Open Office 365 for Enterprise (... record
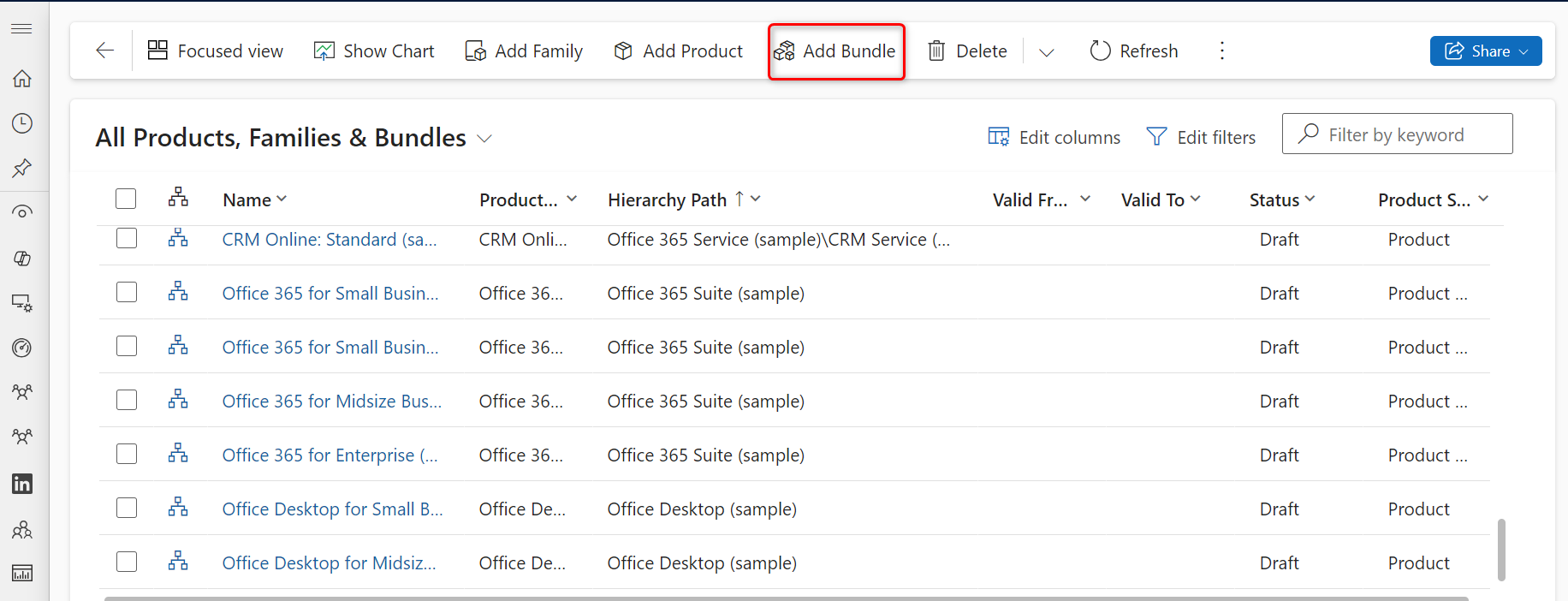 [330, 455]
